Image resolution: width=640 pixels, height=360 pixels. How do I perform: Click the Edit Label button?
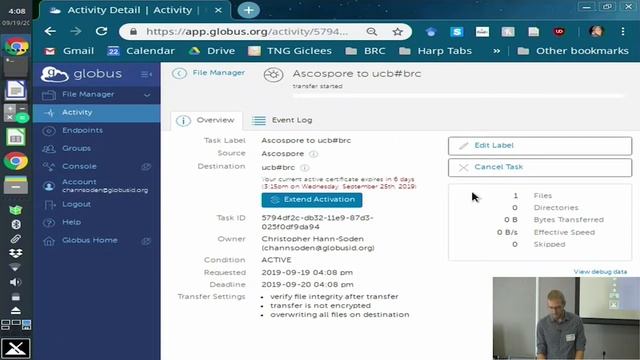click(x=540, y=146)
